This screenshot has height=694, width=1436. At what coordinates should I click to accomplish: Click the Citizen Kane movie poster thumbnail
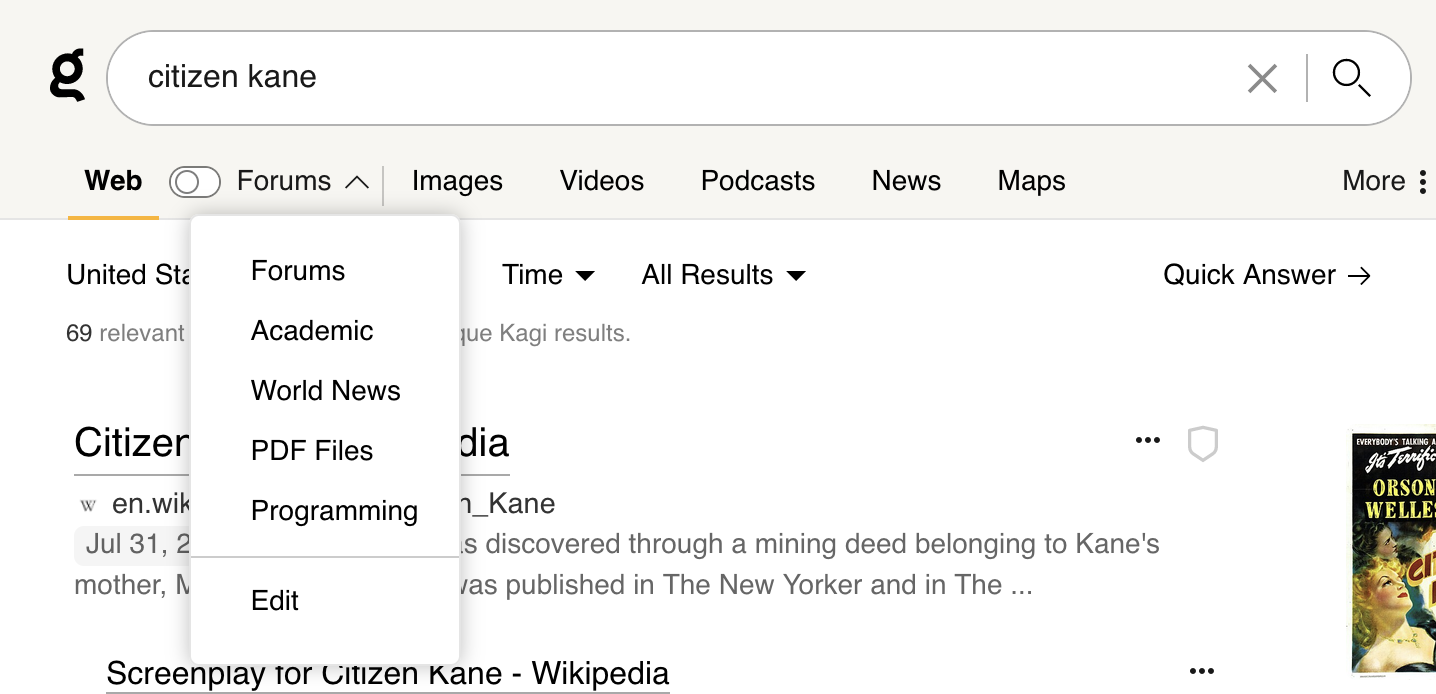click(1393, 550)
